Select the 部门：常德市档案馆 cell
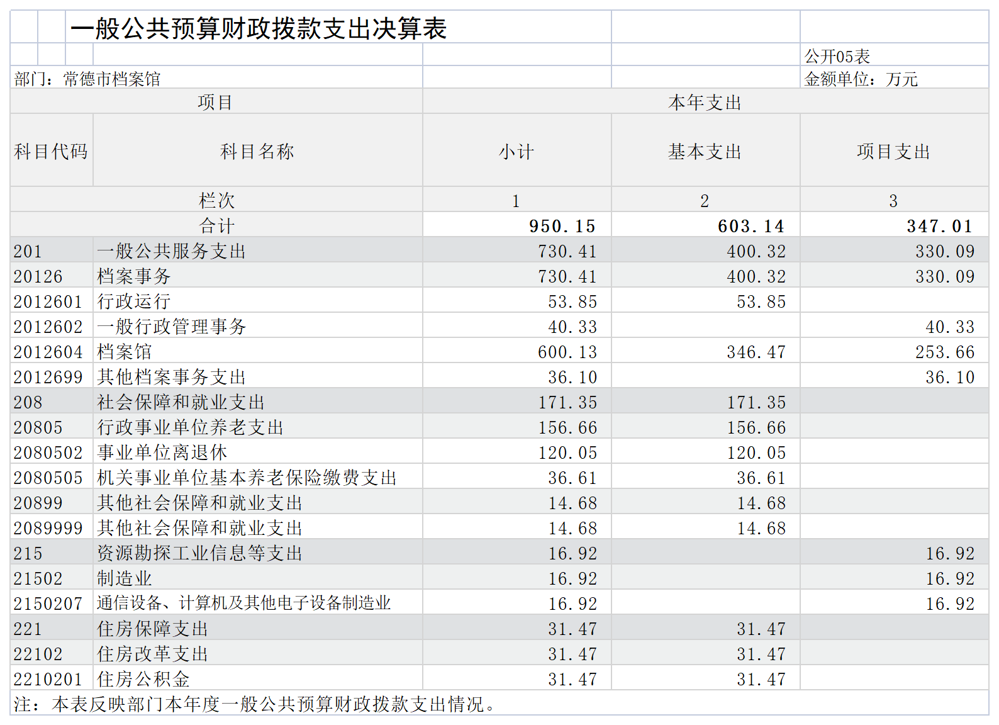999x725 pixels. pyautogui.click(x=217, y=78)
